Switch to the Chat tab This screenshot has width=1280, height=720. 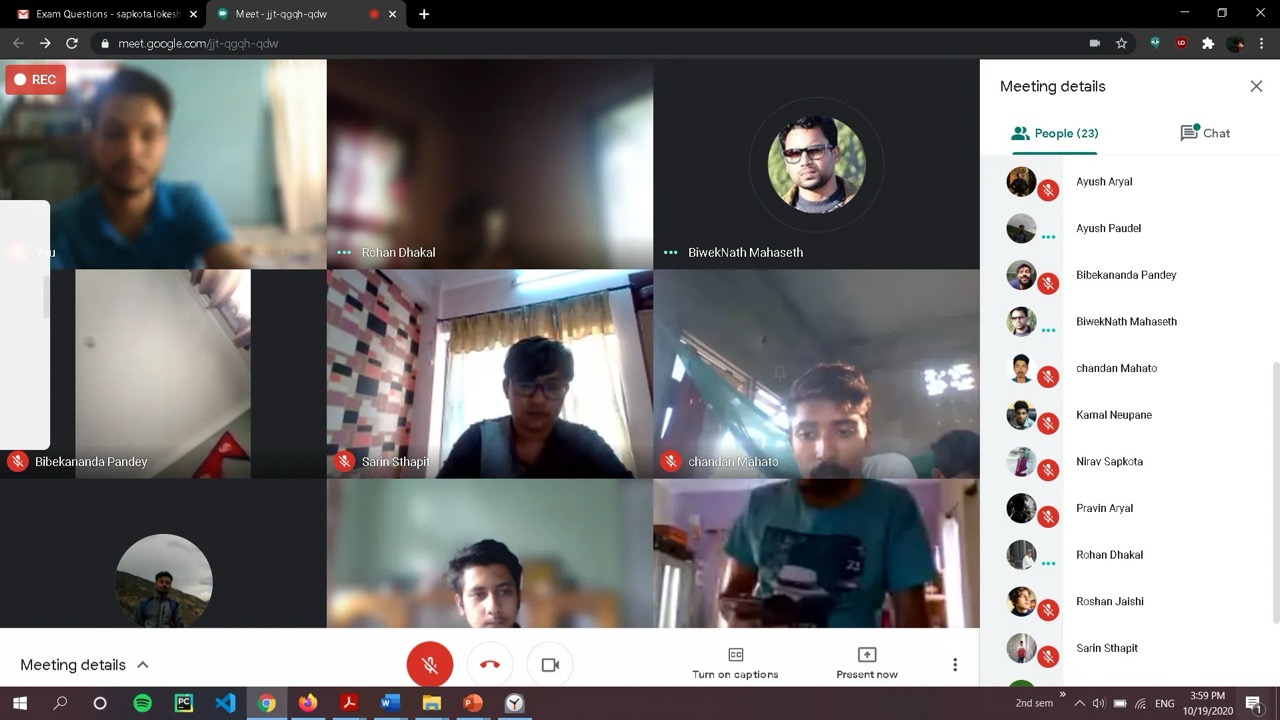pos(1205,133)
